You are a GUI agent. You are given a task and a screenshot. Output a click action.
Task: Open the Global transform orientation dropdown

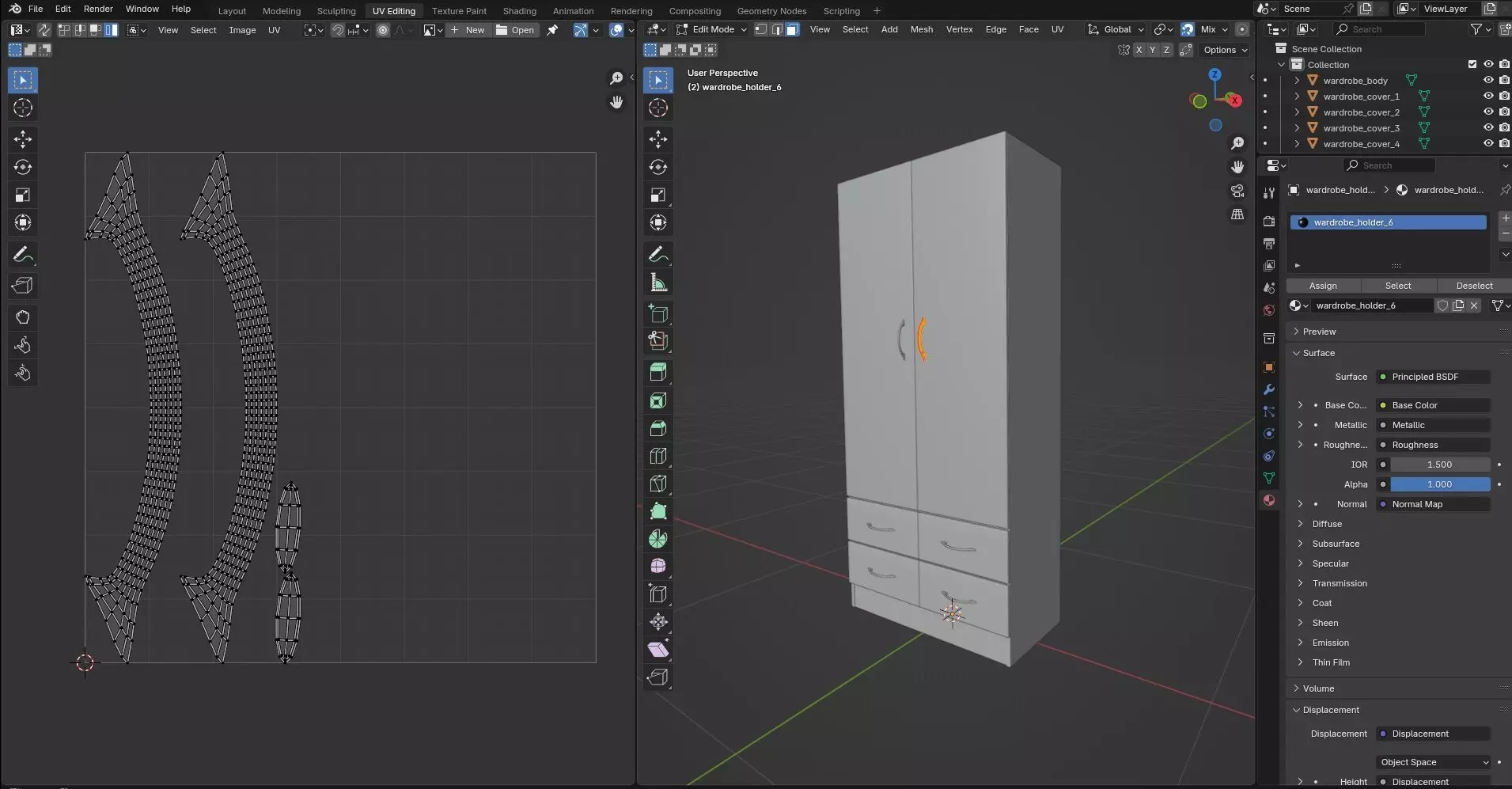coord(1116,29)
